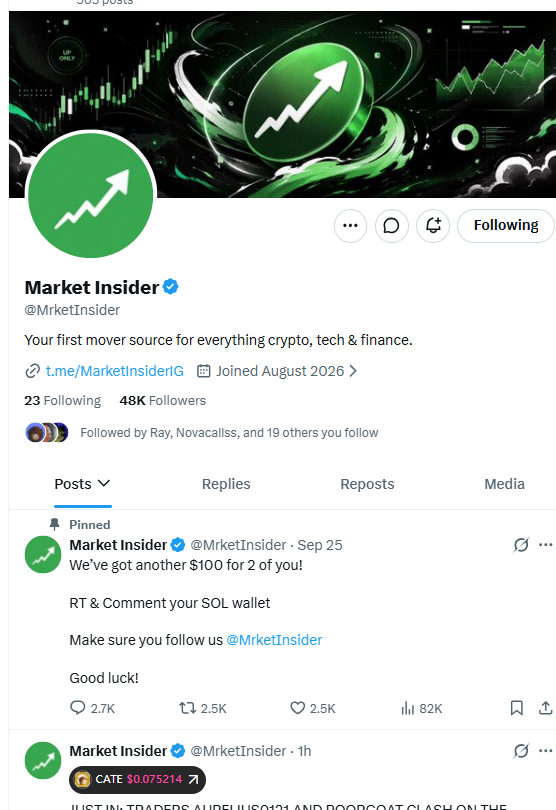Click the Following button to unfollow

(x=506, y=226)
